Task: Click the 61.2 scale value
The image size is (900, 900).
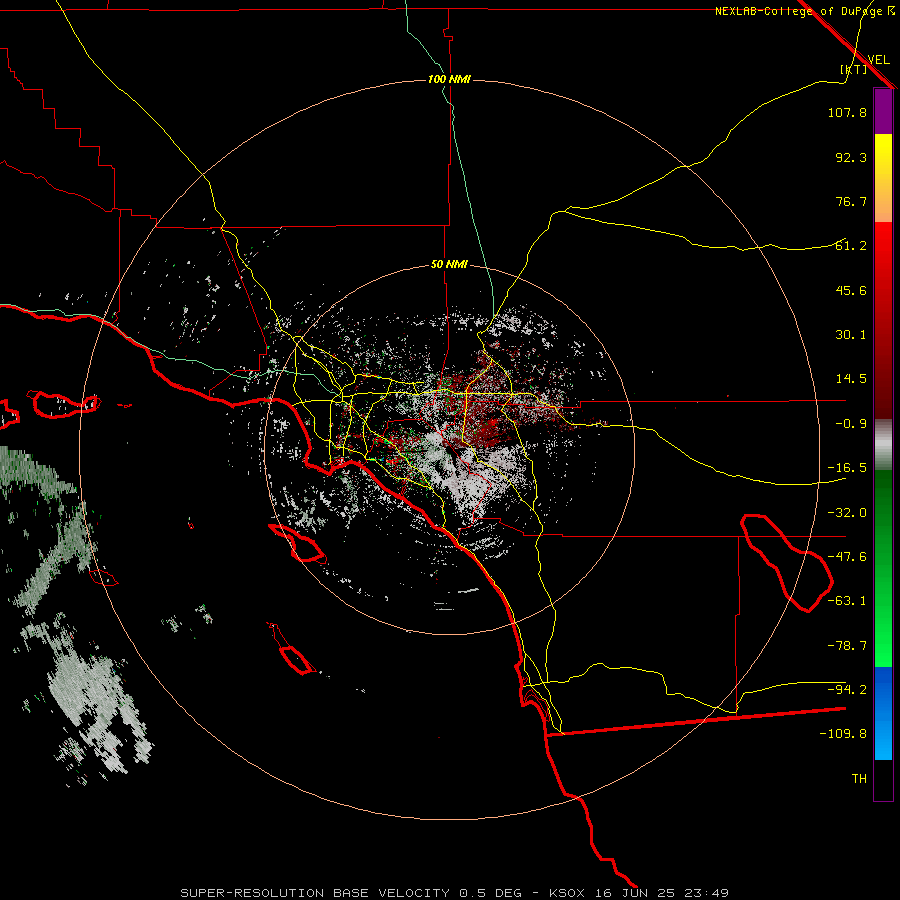Action: pos(851,246)
